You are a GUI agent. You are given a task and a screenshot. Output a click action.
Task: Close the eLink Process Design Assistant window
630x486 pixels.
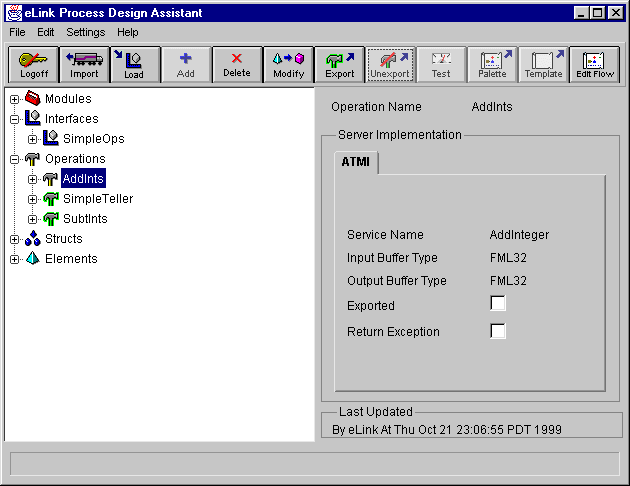[616, 13]
